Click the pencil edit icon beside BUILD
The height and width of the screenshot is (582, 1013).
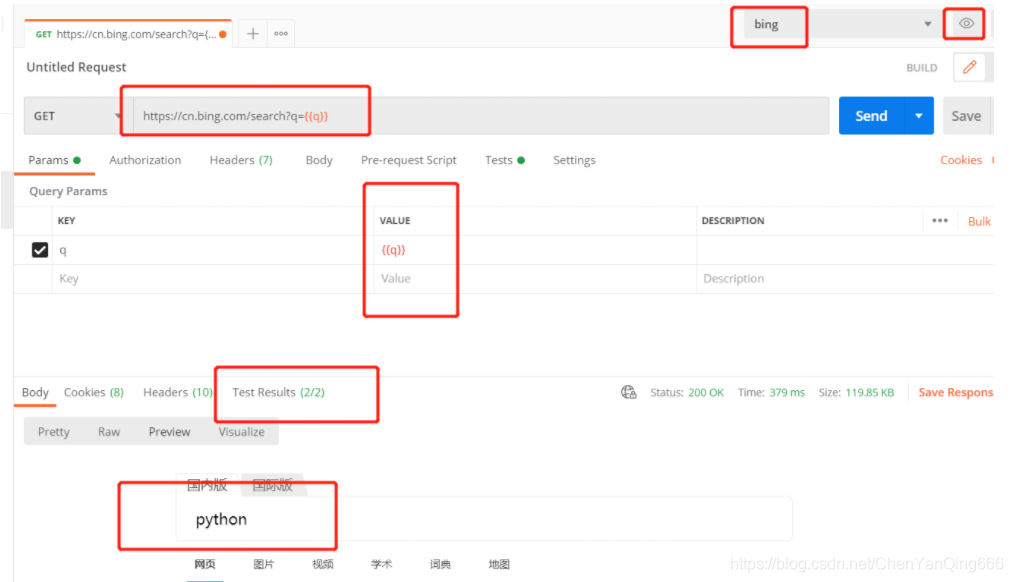(x=969, y=67)
